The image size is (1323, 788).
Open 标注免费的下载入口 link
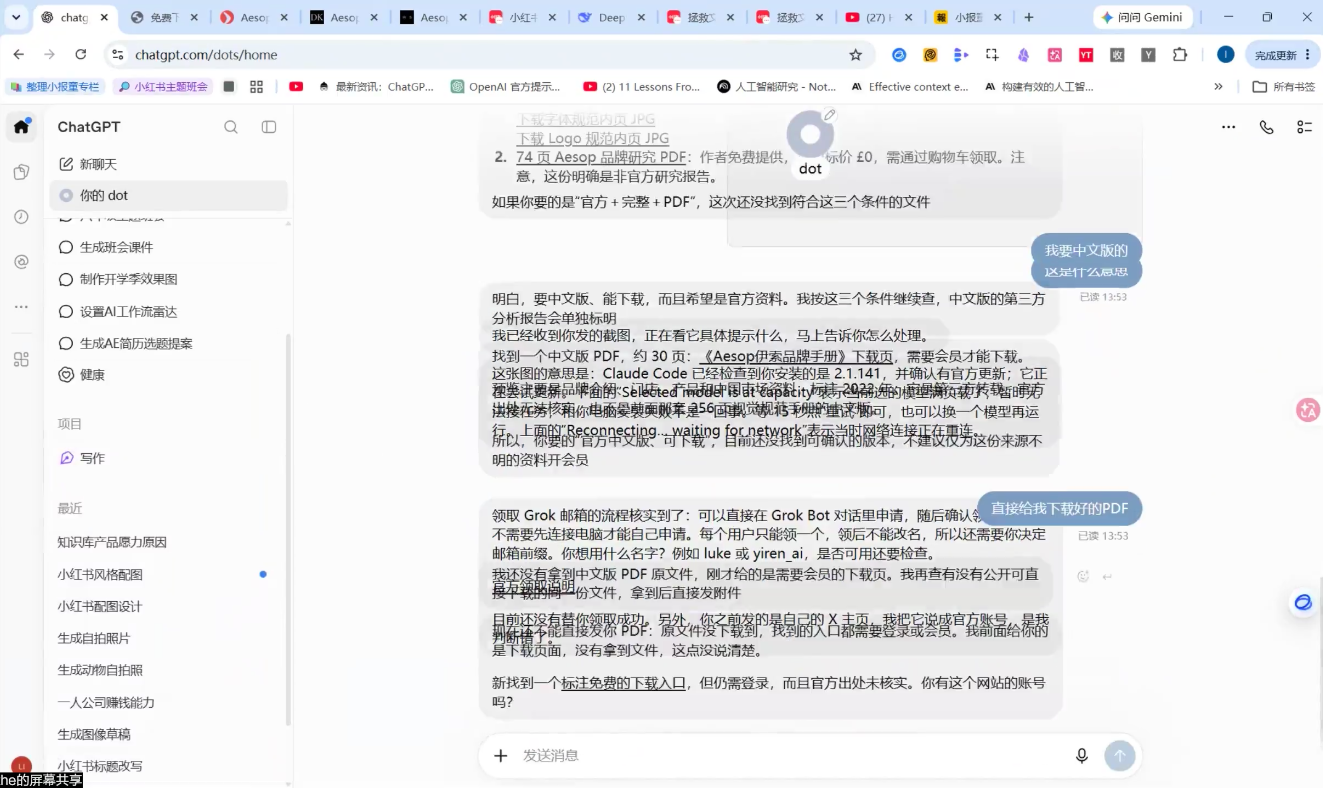click(623, 683)
